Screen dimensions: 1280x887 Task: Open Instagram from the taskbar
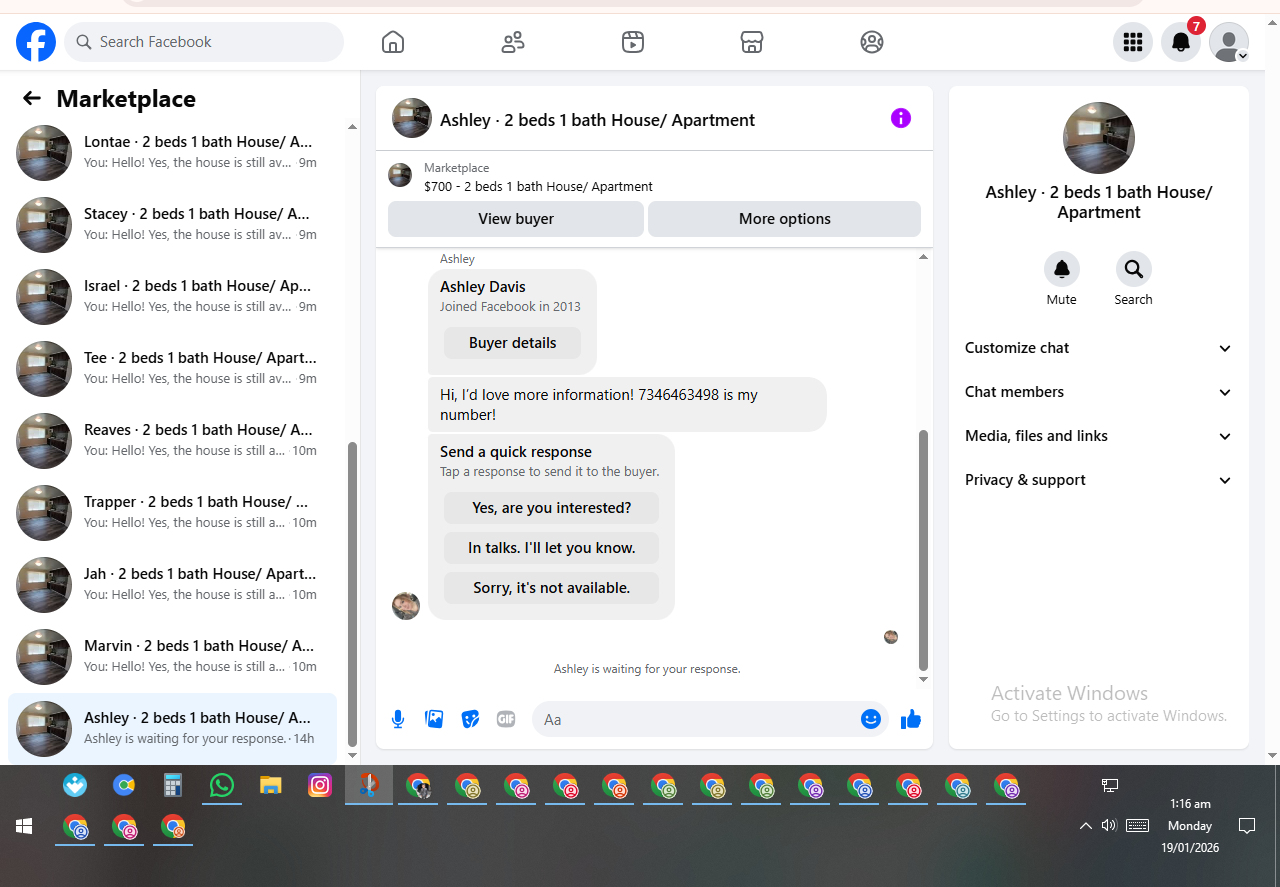tap(319, 785)
